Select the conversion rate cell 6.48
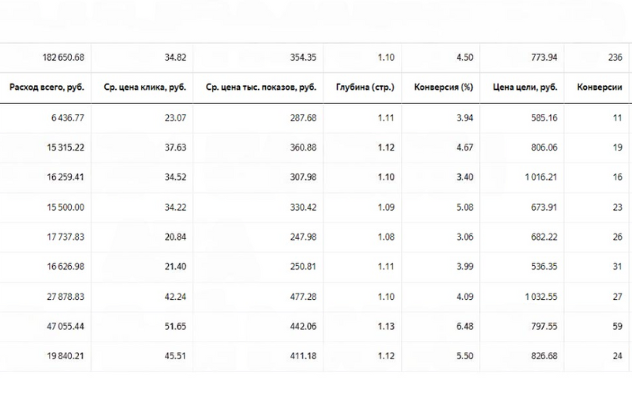 [462, 326]
